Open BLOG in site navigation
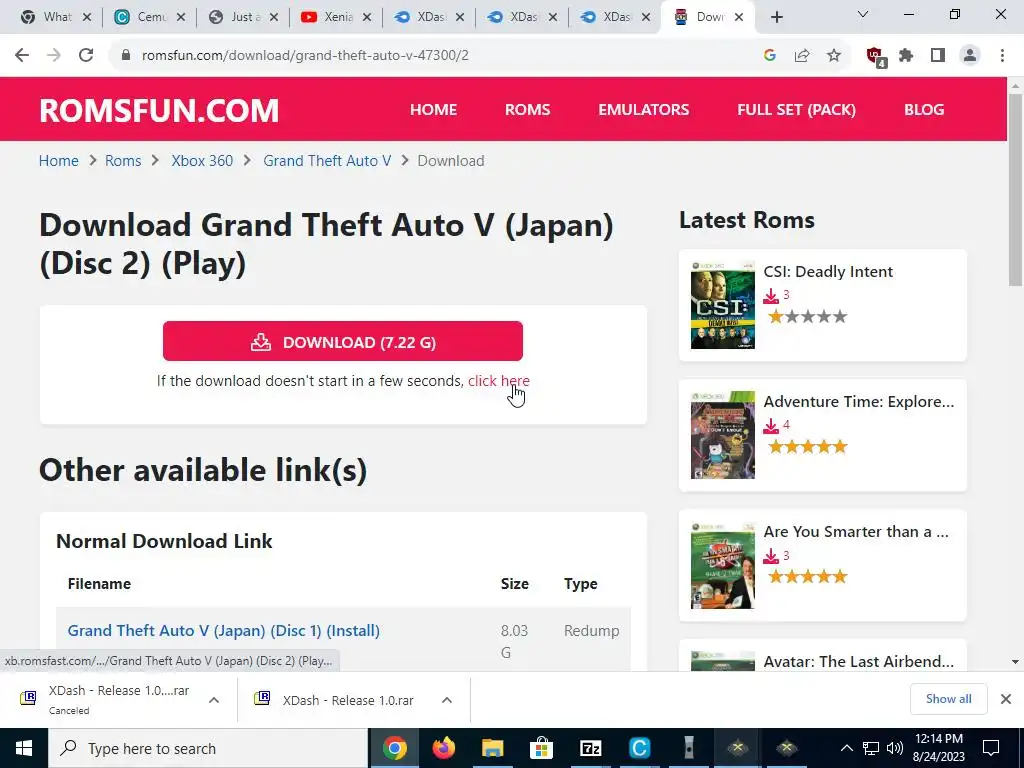 point(924,110)
